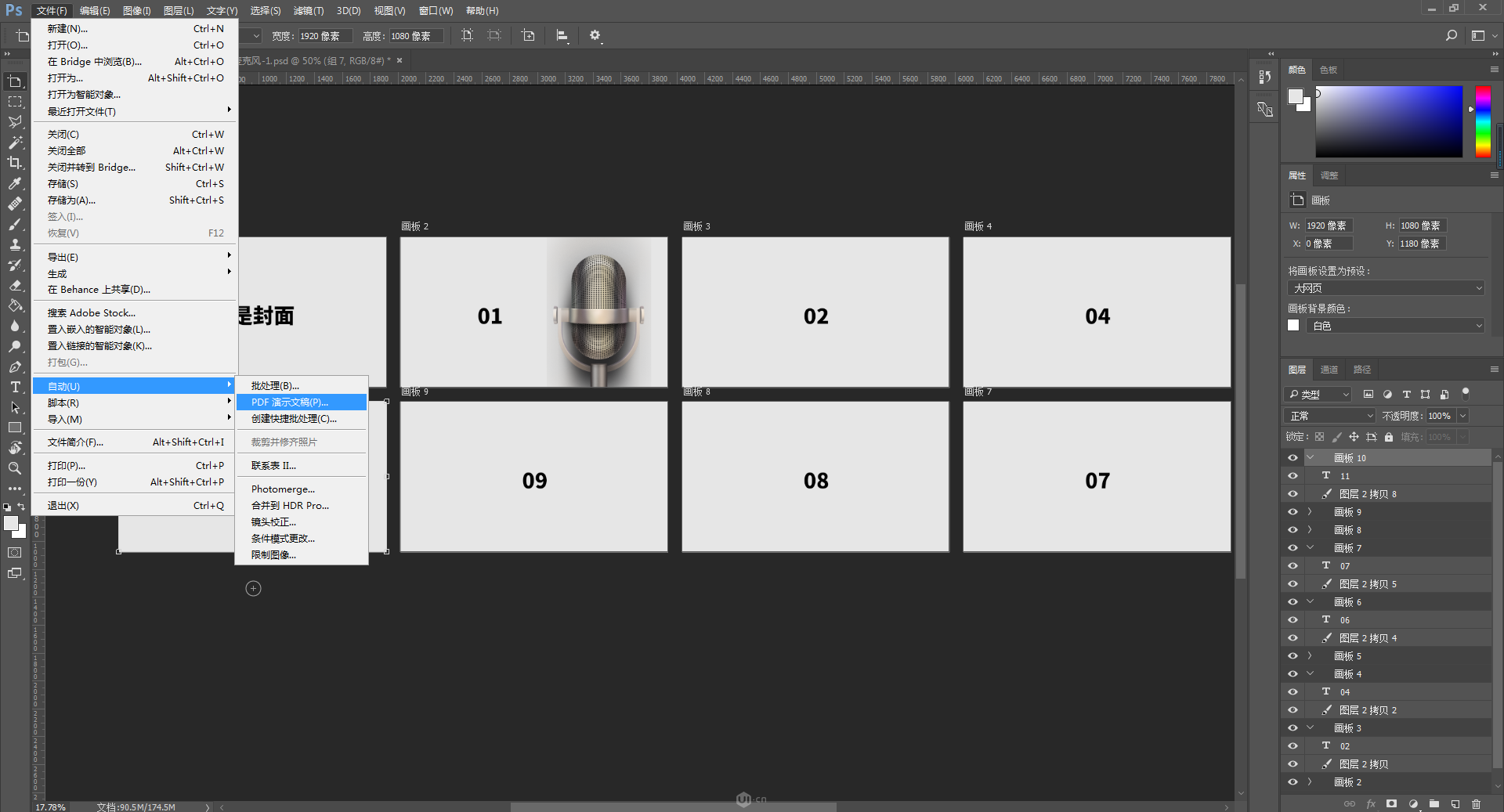Add layer mask icon in Layers panel
The width and height of the screenshot is (1504, 812).
point(1391,803)
